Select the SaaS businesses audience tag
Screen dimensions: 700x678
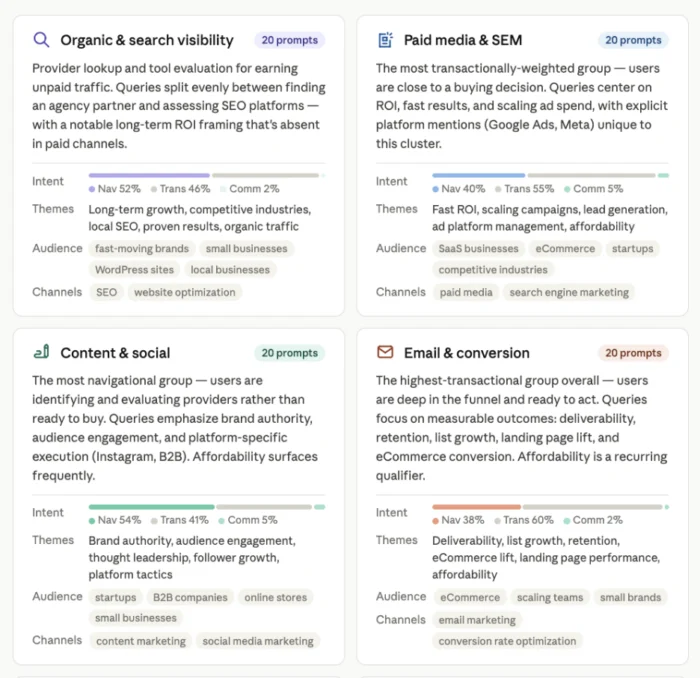point(479,249)
